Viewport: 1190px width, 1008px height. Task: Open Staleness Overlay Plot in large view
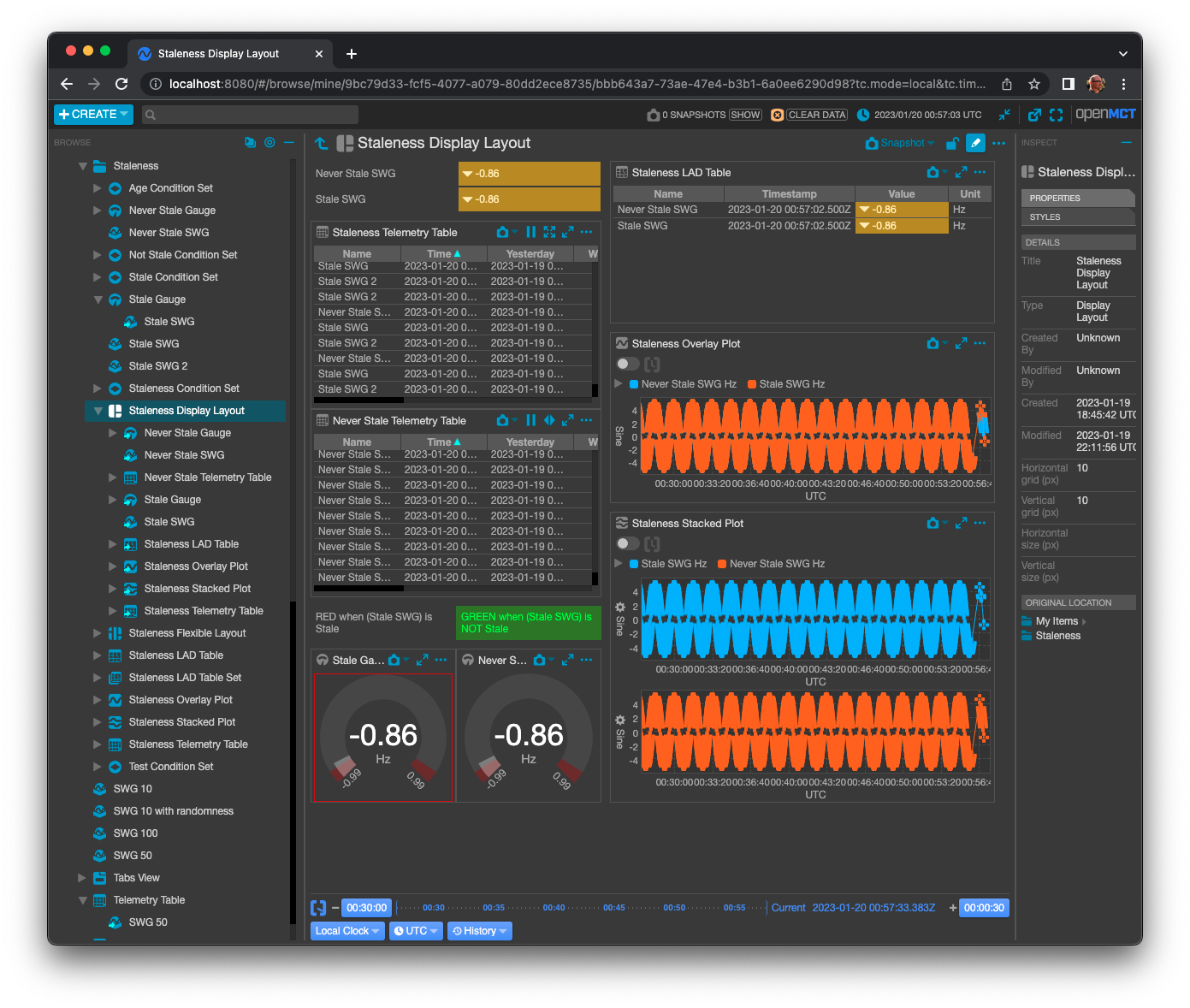pyautogui.click(x=960, y=343)
